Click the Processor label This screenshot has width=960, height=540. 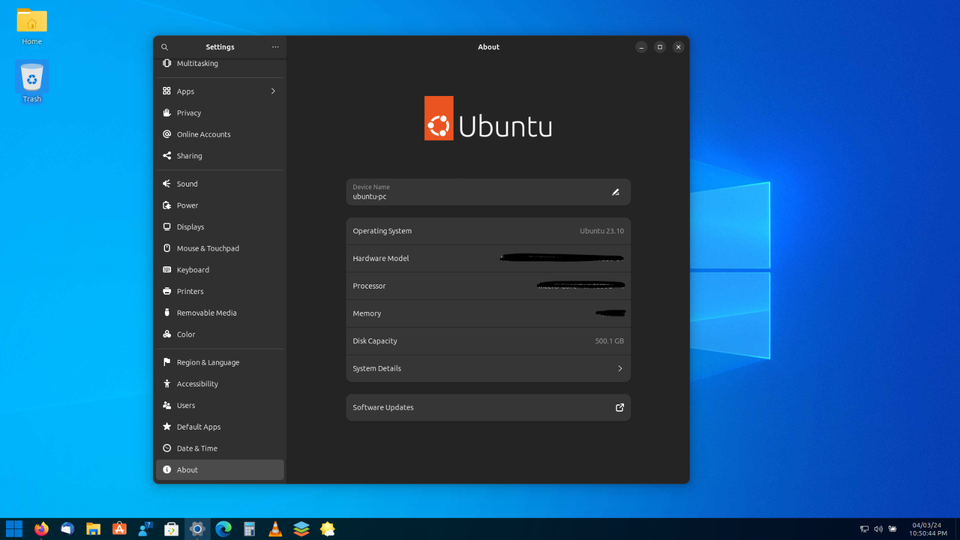point(369,286)
